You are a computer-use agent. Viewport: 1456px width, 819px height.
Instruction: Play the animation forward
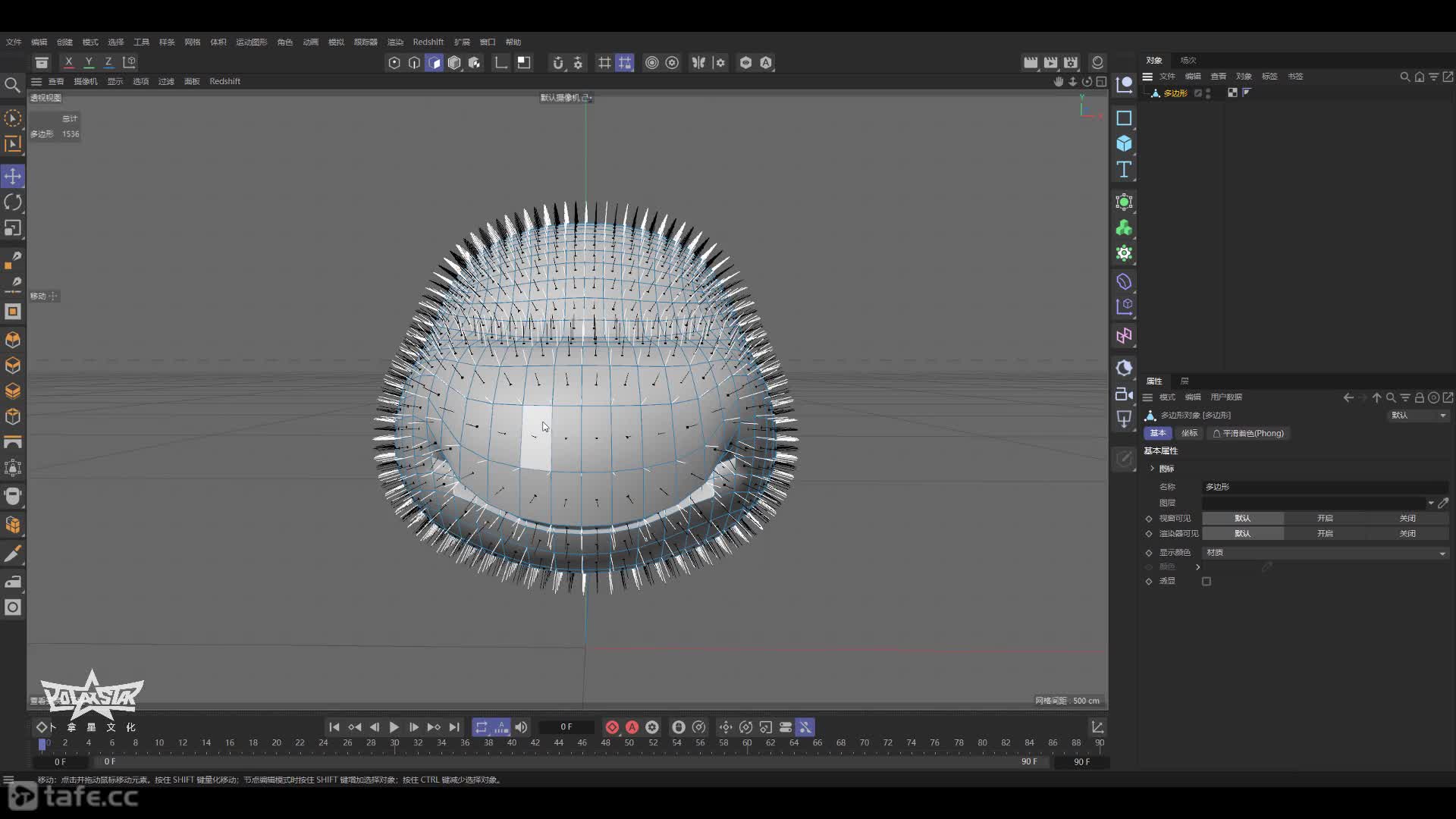click(394, 727)
